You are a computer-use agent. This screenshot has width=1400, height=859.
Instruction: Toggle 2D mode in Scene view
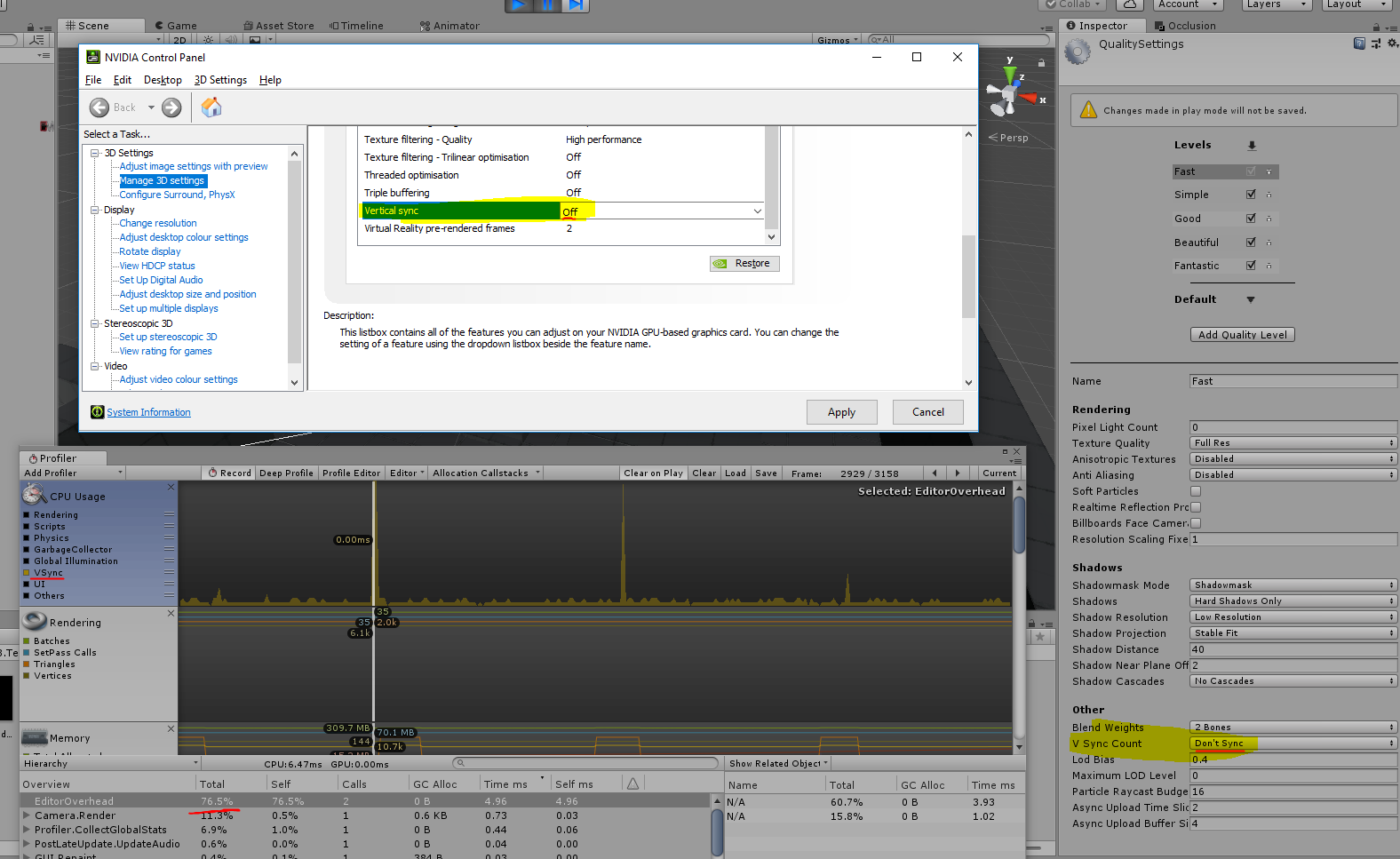click(179, 40)
